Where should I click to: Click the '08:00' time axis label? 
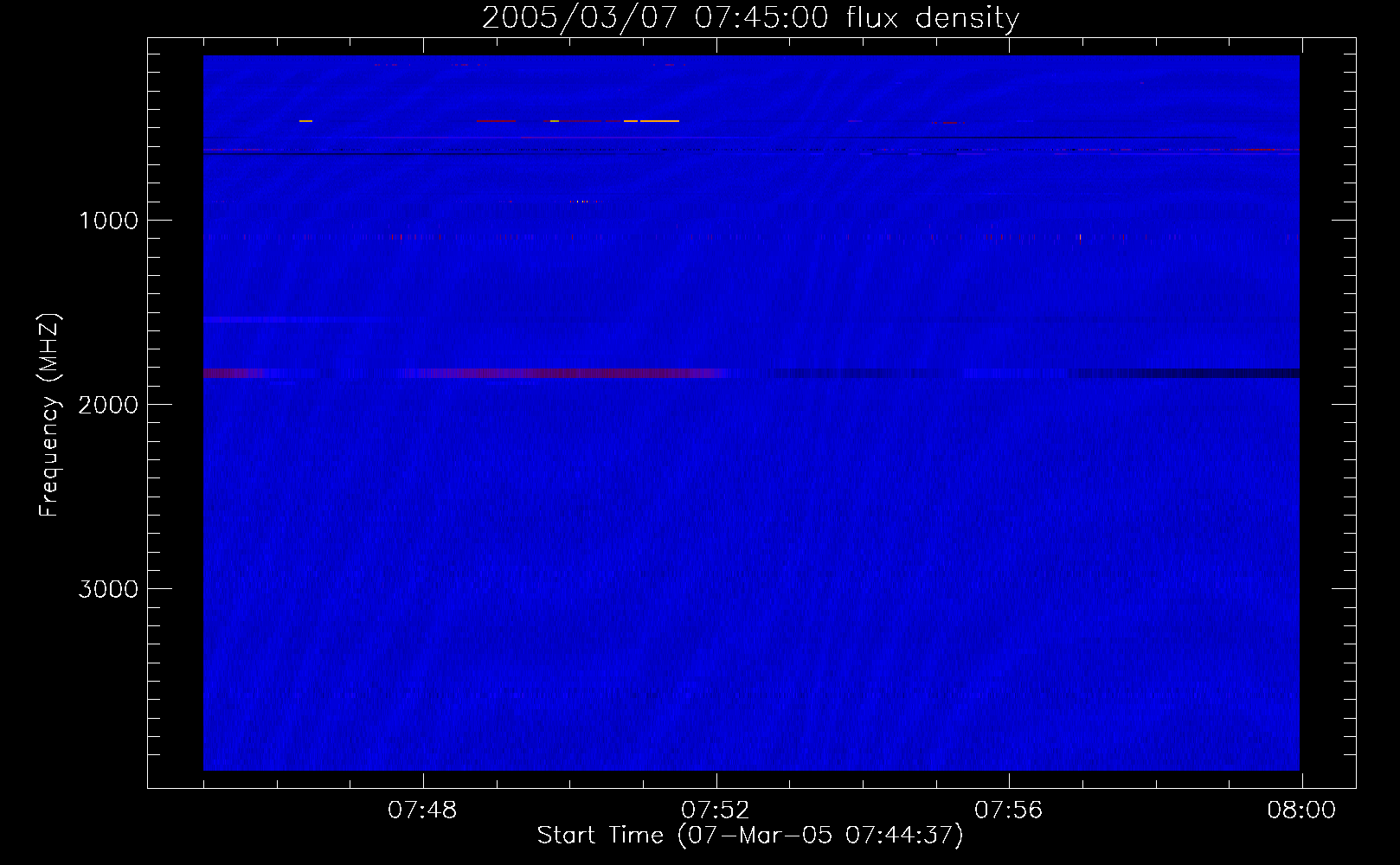[x=1301, y=811]
